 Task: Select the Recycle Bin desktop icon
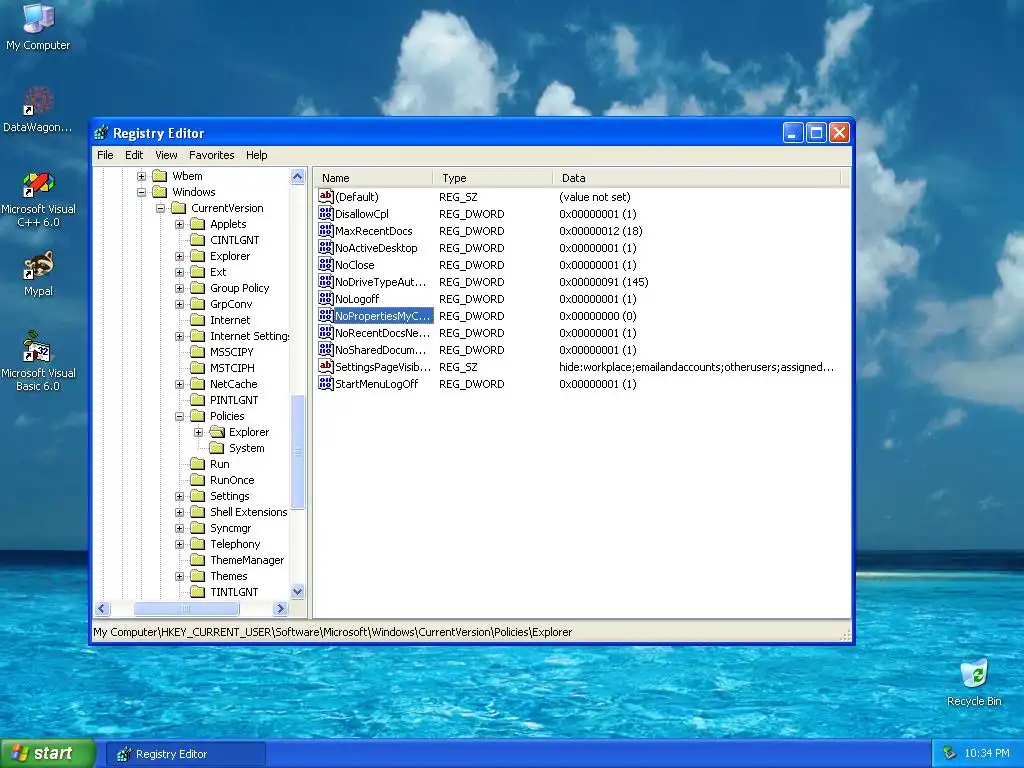(974, 674)
